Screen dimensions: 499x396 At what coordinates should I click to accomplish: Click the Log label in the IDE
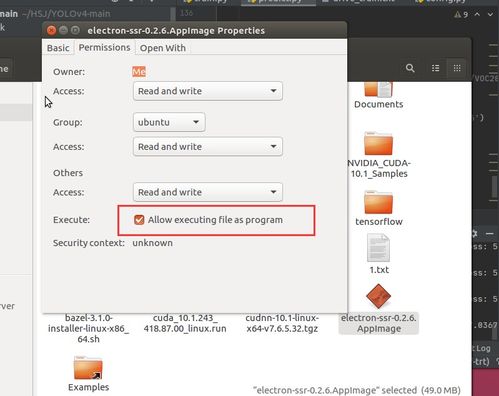coord(483,349)
